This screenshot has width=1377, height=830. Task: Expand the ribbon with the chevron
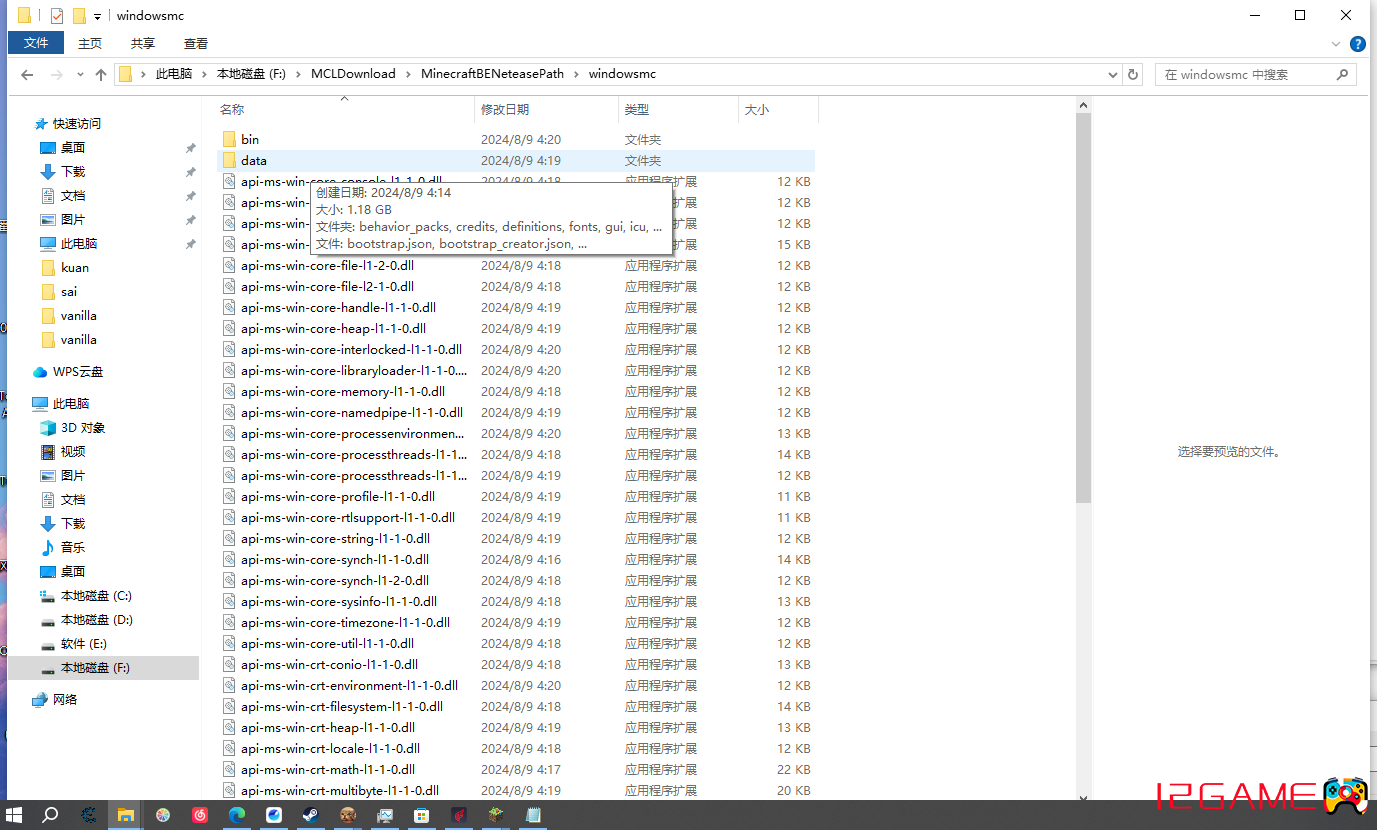pyautogui.click(x=1336, y=44)
